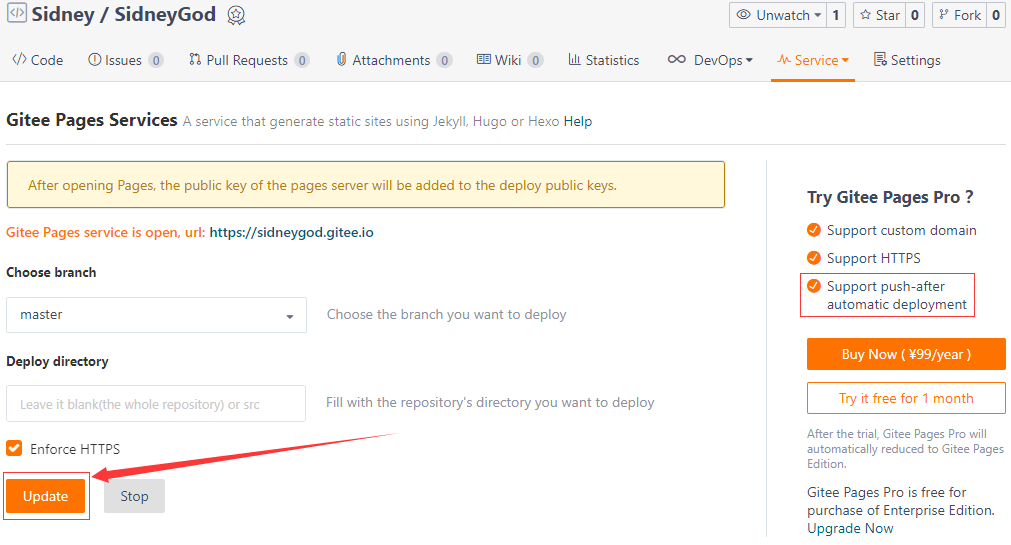Open the sidneygod.gitee.io URL link
This screenshot has width=1011, height=545.
292,232
